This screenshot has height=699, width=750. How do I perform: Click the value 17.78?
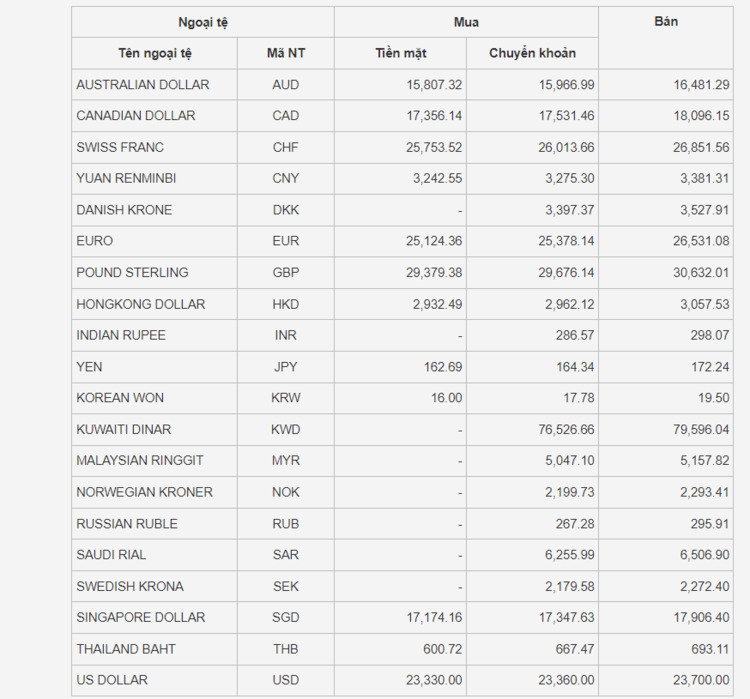click(x=579, y=398)
